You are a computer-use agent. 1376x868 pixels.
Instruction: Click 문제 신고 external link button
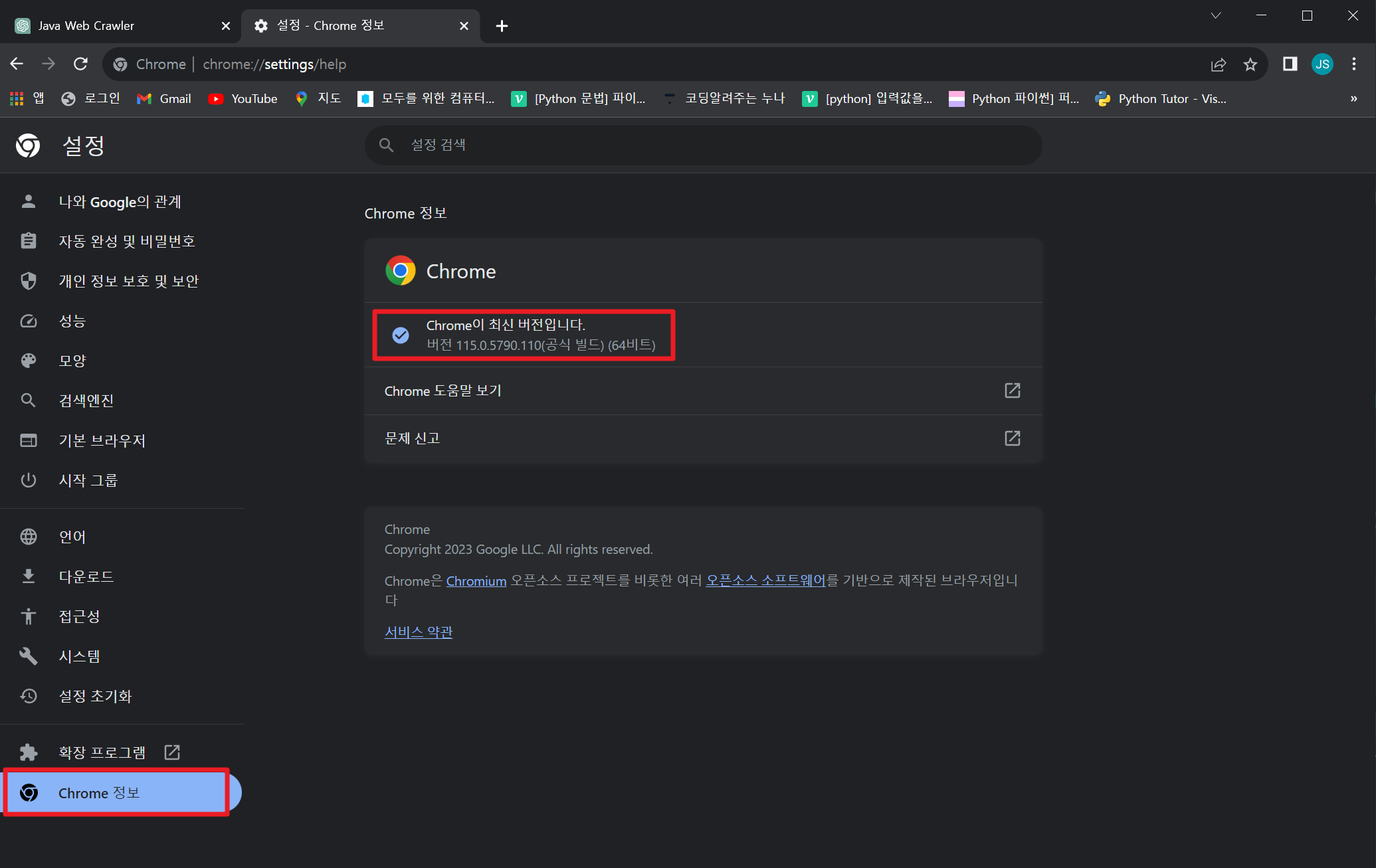[x=1014, y=438]
